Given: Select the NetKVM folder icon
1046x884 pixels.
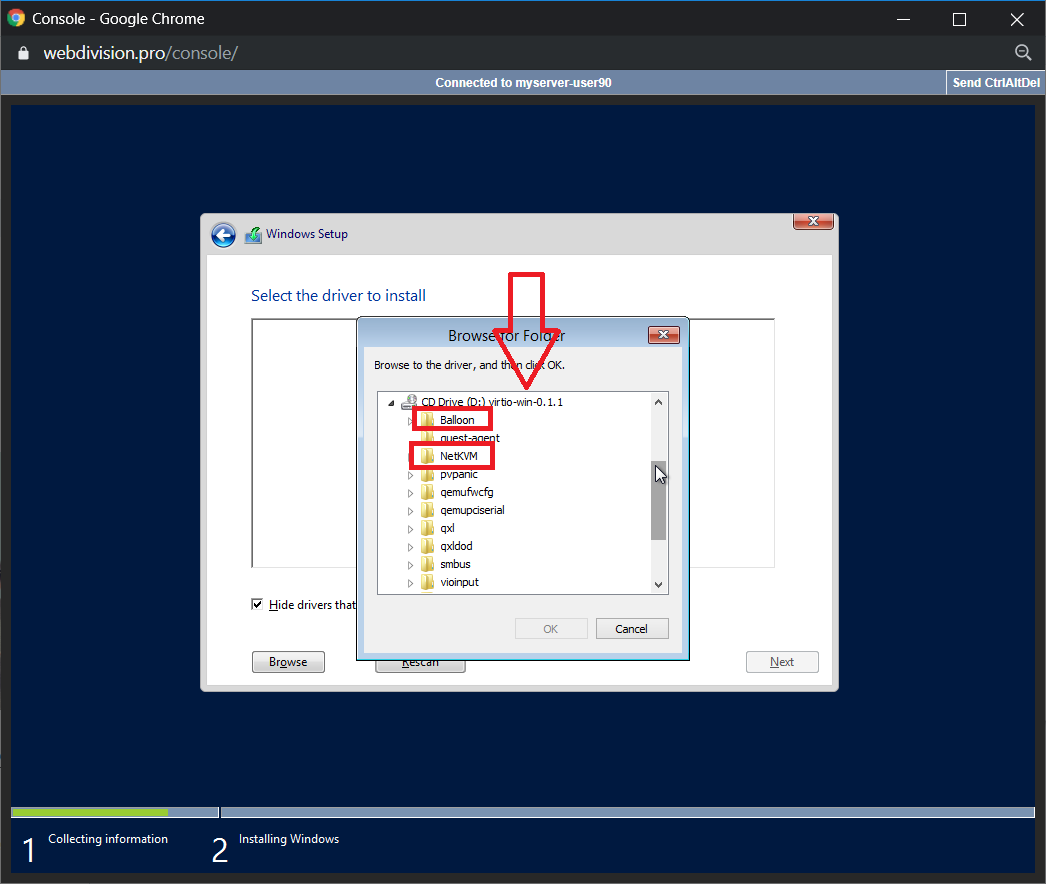Looking at the screenshot, I should click(x=427, y=456).
